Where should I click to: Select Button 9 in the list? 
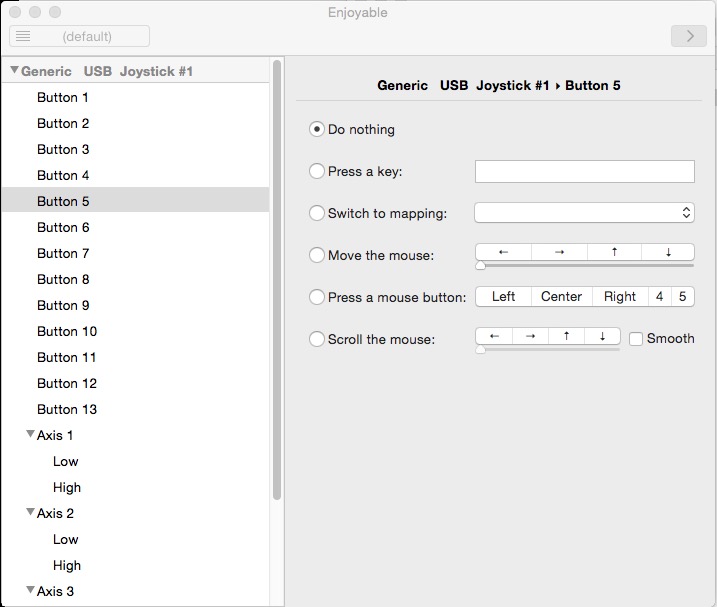point(135,306)
